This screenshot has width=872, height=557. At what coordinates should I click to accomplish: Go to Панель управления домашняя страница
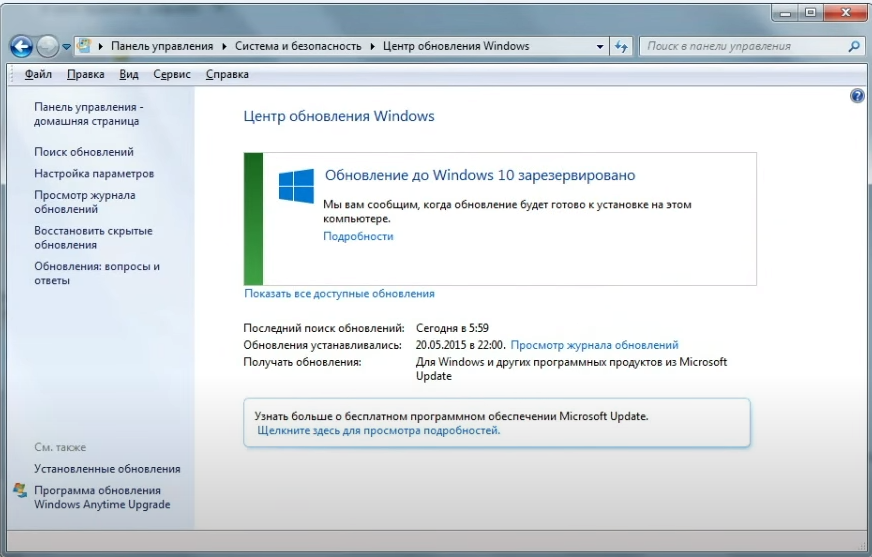pos(88,114)
